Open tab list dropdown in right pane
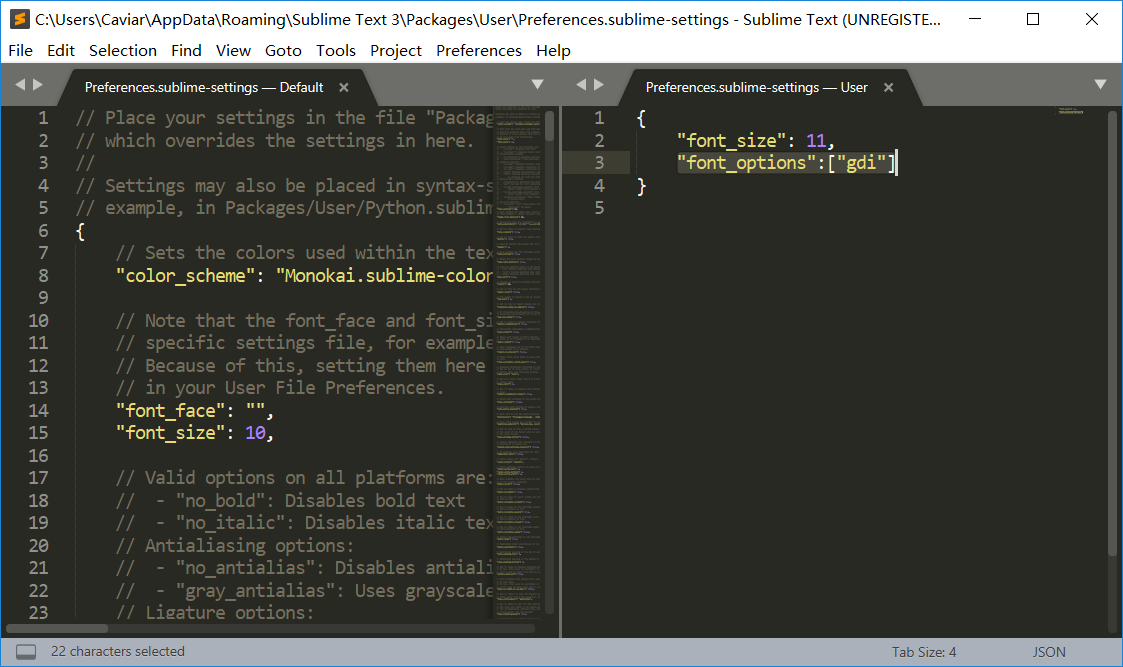The height and width of the screenshot is (667, 1123). point(1101,85)
